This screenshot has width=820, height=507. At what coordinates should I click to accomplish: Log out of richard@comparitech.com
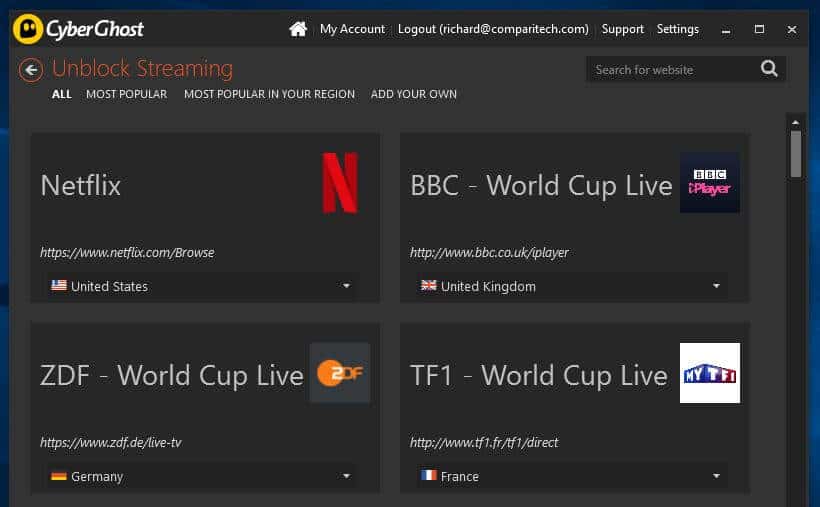point(493,29)
